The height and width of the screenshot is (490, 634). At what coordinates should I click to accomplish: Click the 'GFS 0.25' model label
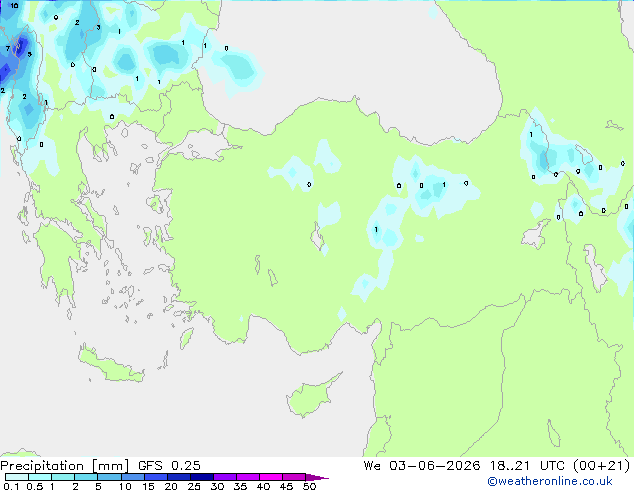tap(169, 466)
